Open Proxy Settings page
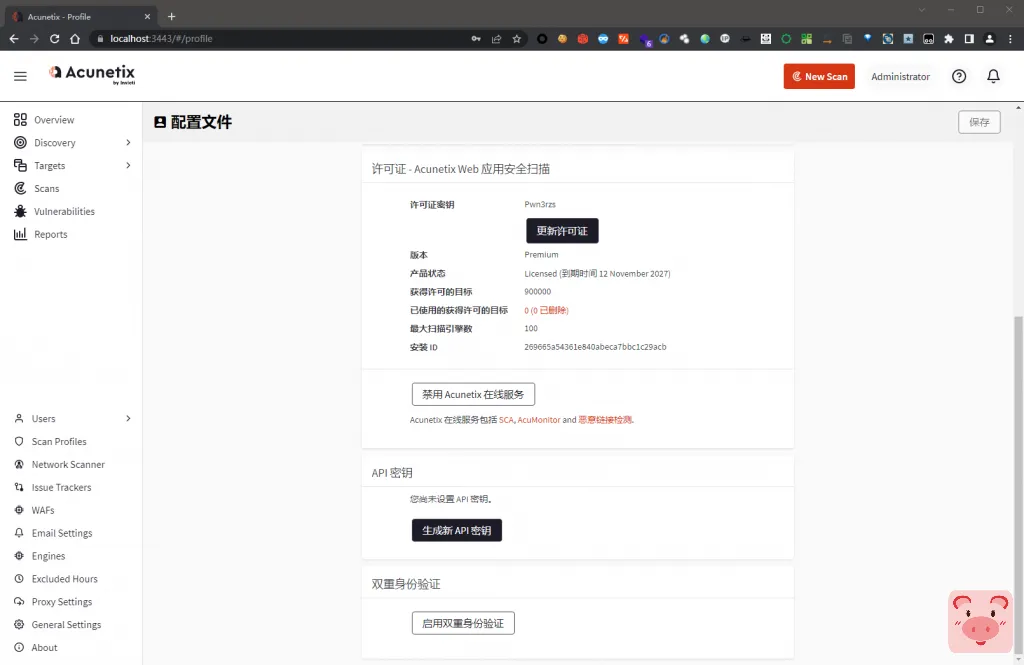 (x=61, y=601)
